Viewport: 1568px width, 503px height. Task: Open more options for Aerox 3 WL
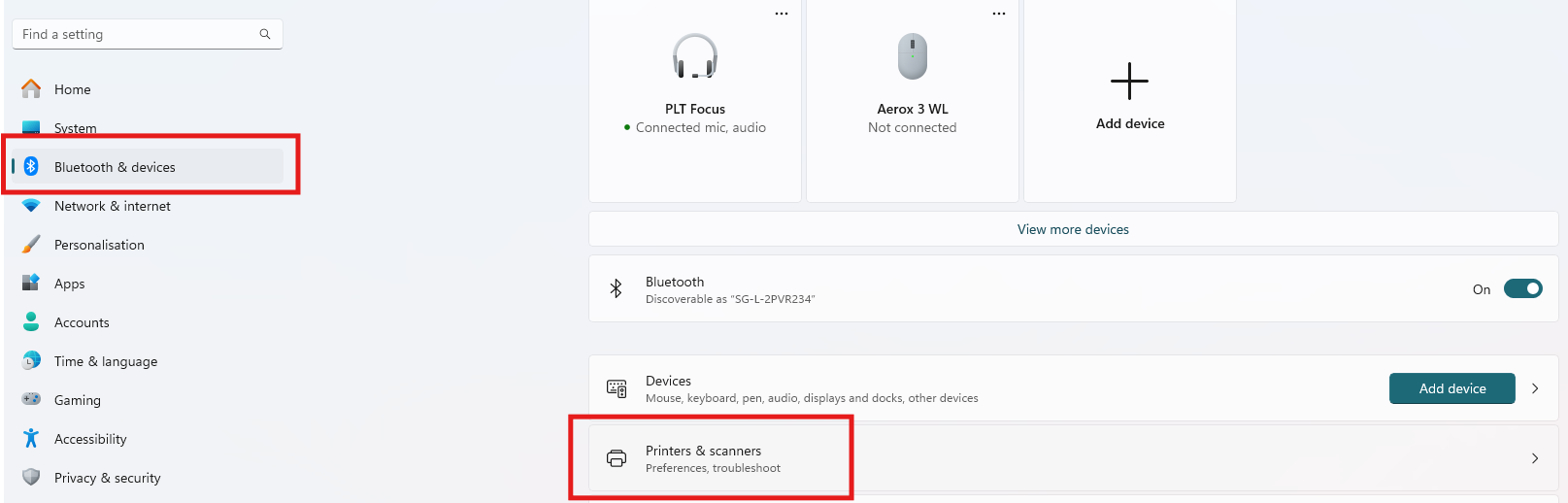click(x=999, y=14)
